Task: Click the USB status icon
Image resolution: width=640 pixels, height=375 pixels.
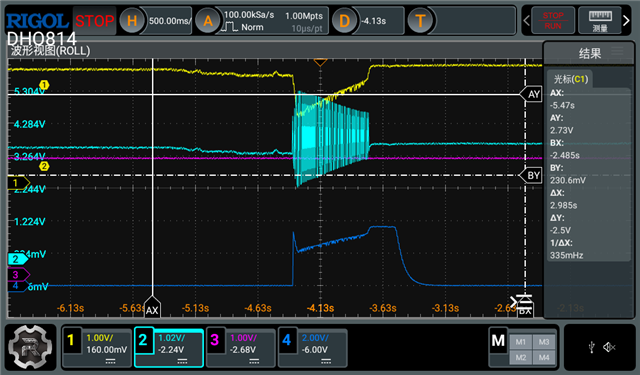Action: 592,347
